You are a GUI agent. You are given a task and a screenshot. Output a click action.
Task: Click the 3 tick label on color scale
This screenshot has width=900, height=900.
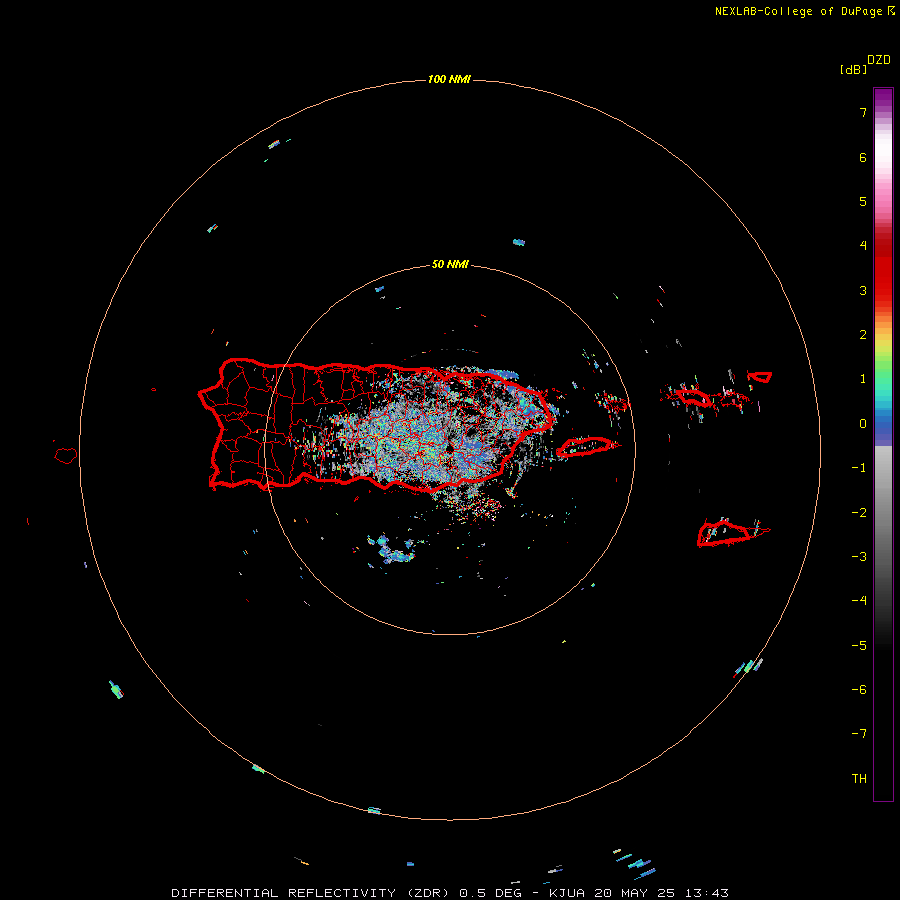pyautogui.click(x=863, y=290)
